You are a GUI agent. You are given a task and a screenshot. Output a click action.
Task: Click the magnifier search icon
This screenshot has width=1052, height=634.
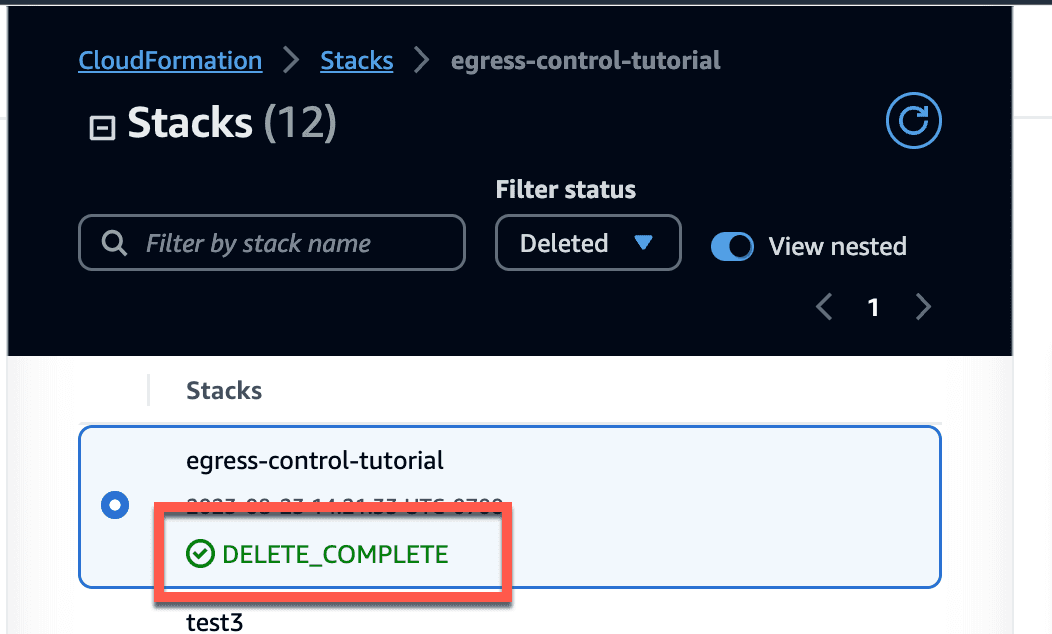114,243
